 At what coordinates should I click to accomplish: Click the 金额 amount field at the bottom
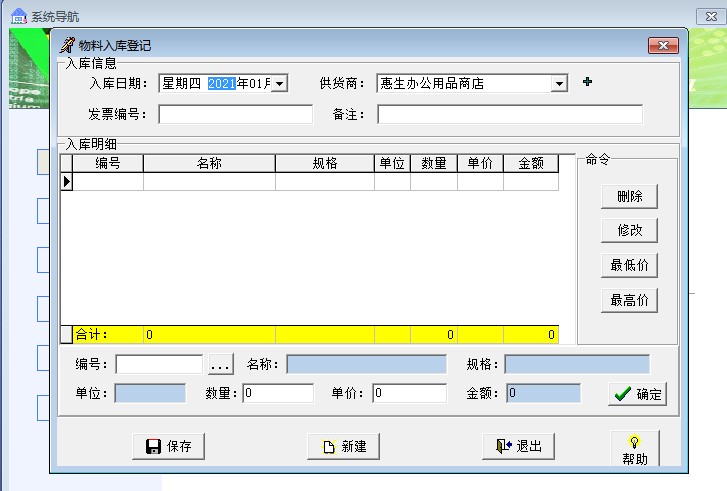point(543,393)
